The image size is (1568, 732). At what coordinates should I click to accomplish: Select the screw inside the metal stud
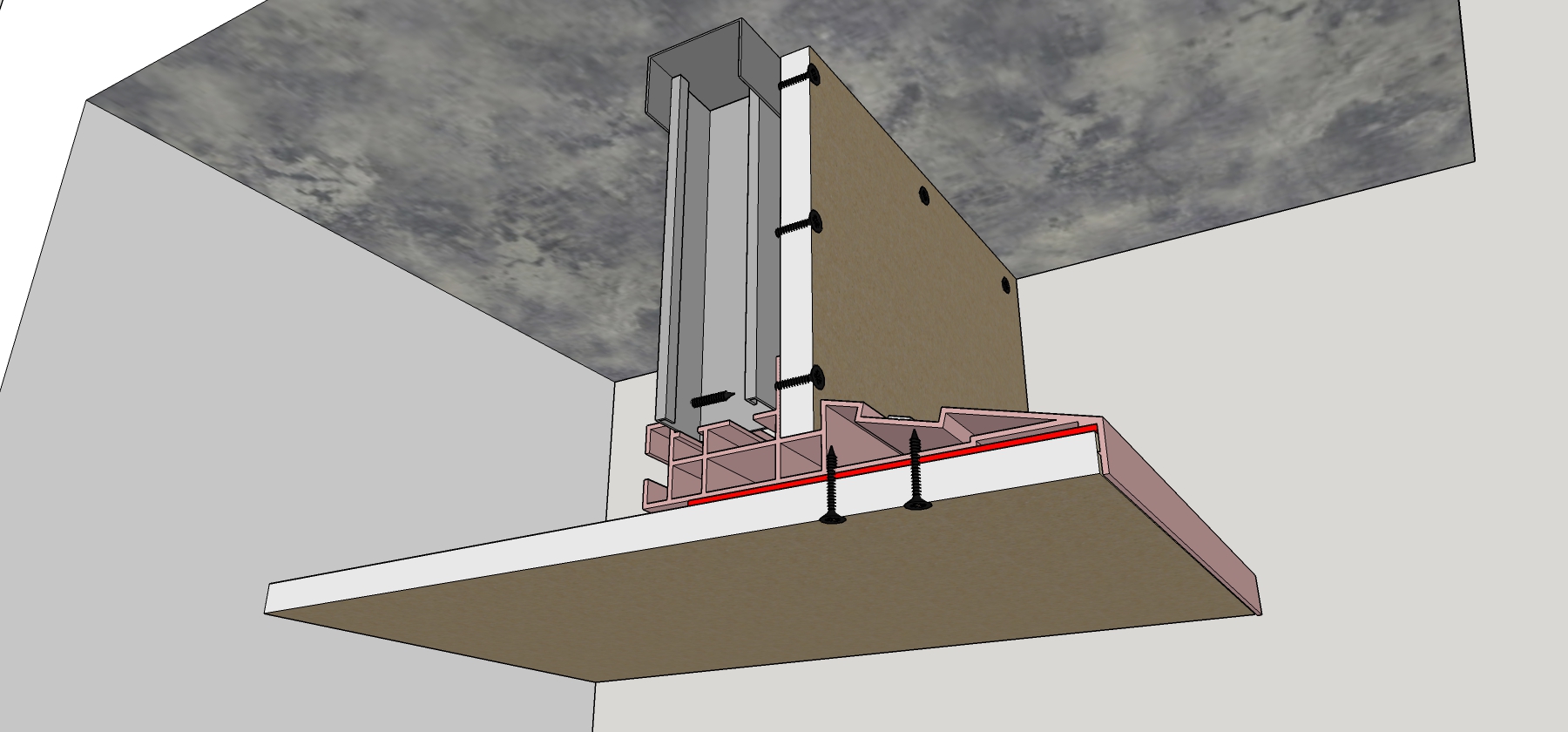click(713, 400)
